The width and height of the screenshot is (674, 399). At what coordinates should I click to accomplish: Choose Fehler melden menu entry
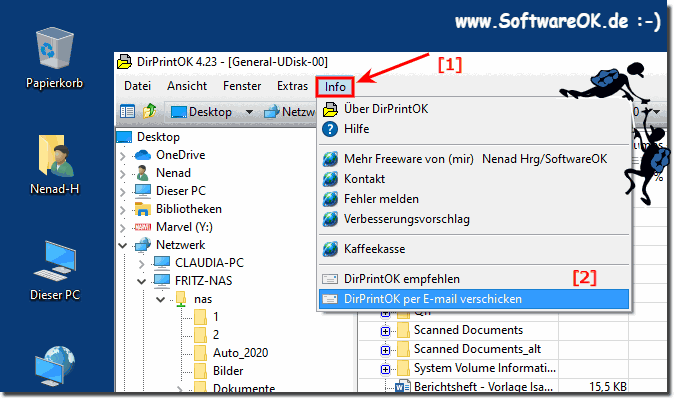474,199
